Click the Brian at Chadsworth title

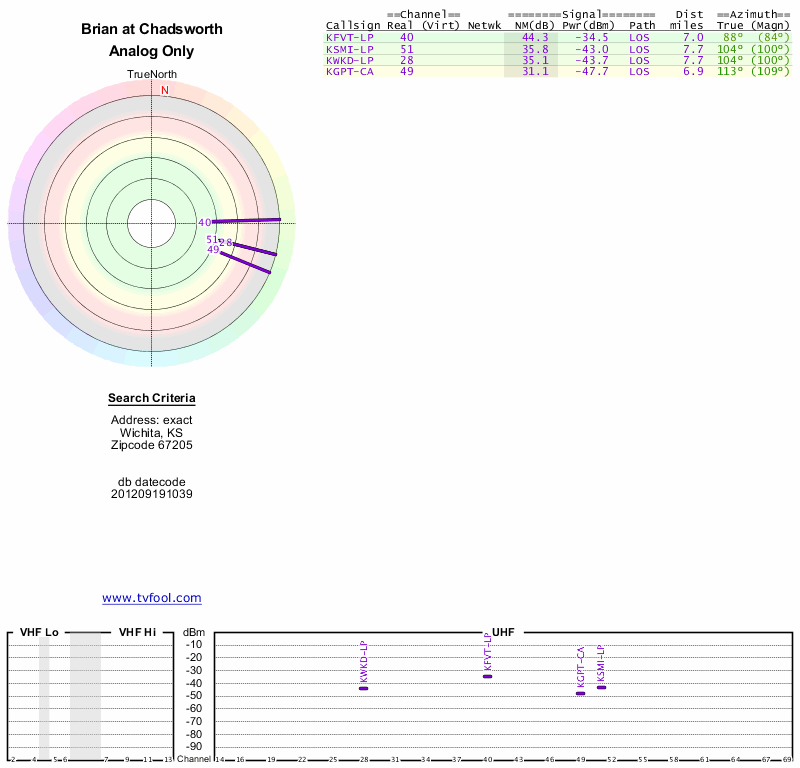(x=152, y=29)
